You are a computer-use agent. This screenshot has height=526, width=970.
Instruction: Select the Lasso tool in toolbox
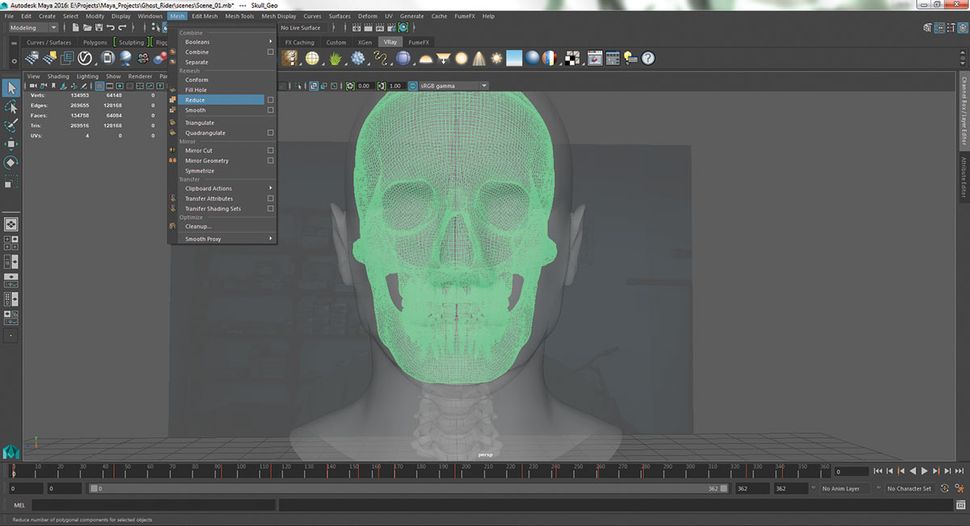11,107
